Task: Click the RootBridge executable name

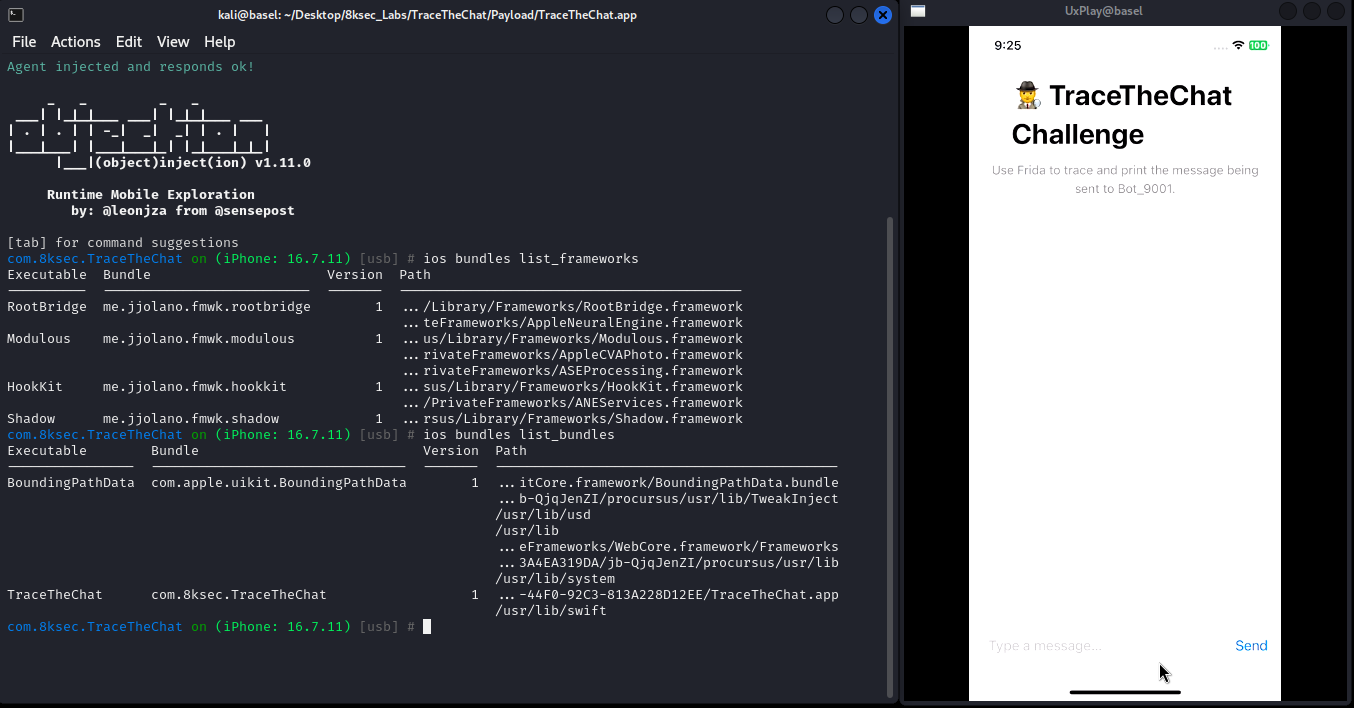Action: pyautogui.click(x=47, y=307)
